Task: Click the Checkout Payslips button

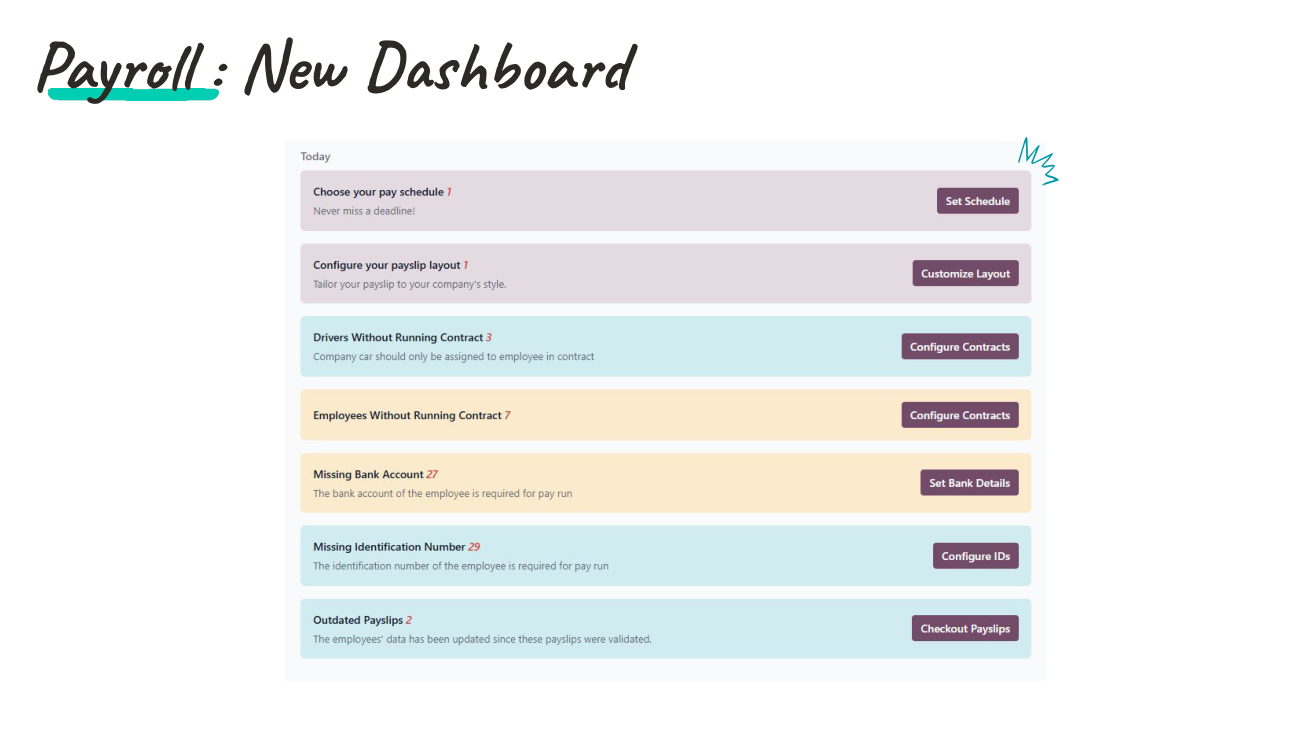Action: click(964, 628)
